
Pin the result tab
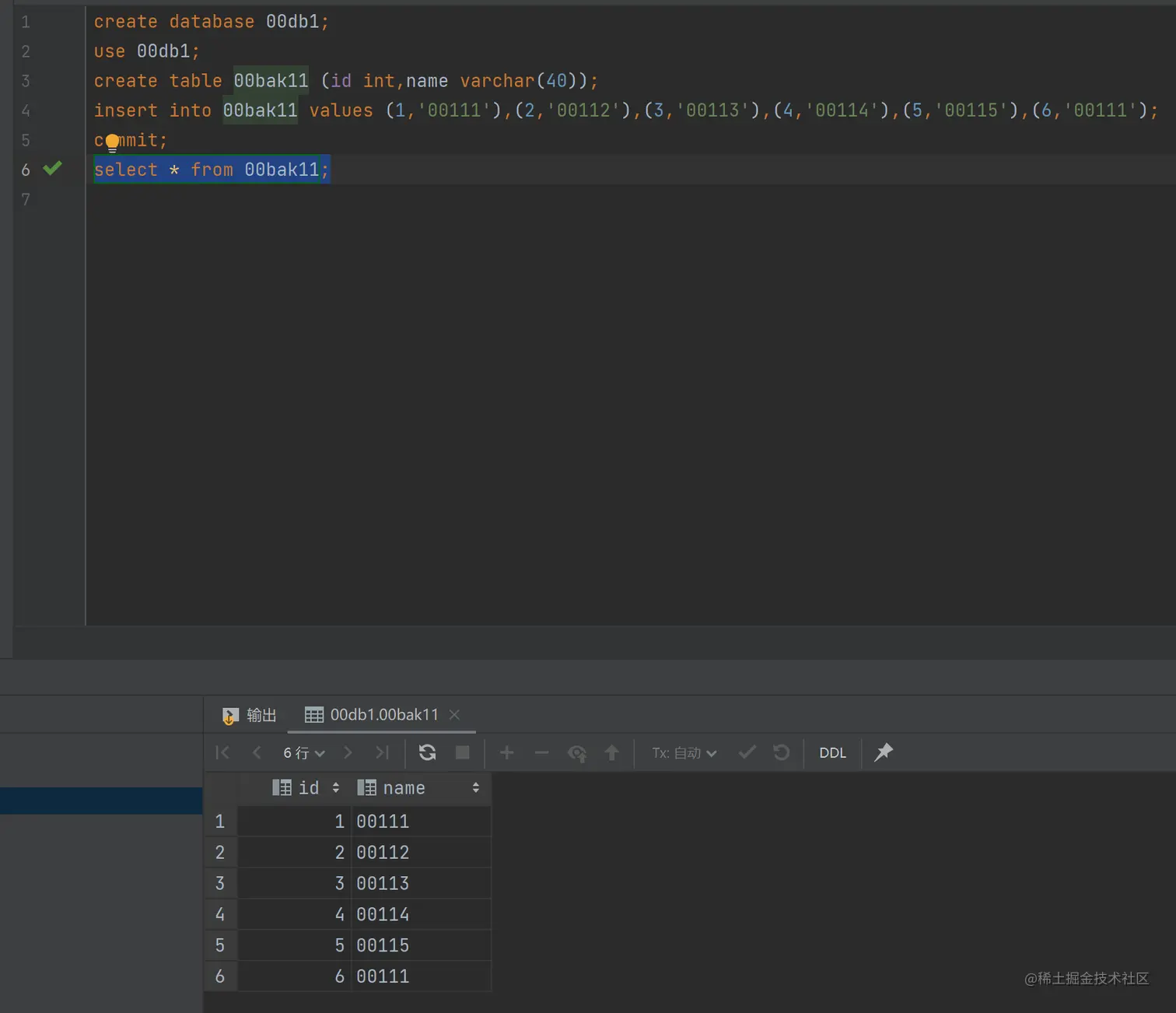click(884, 752)
